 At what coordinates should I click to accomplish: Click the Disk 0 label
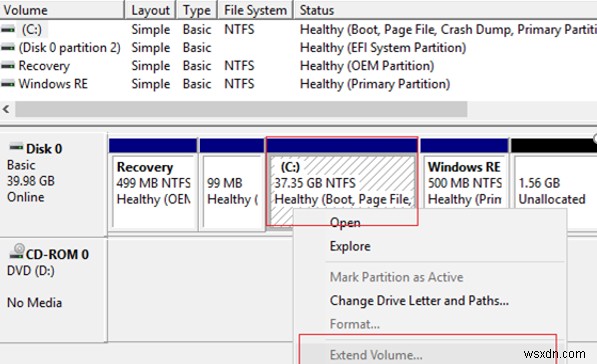[x=44, y=148]
